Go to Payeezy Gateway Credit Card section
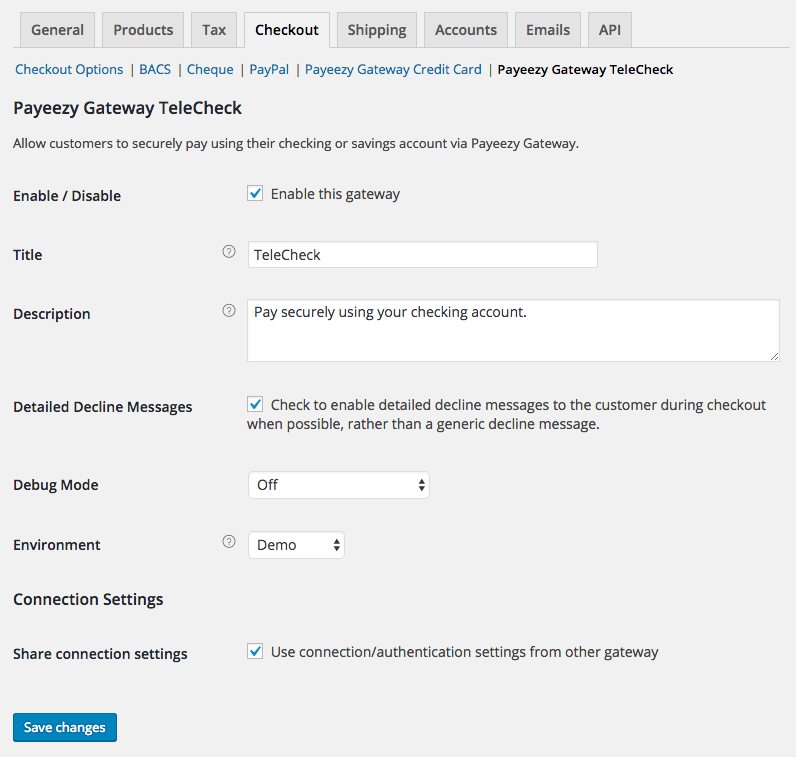This screenshot has height=757, width=796. tap(393, 70)
